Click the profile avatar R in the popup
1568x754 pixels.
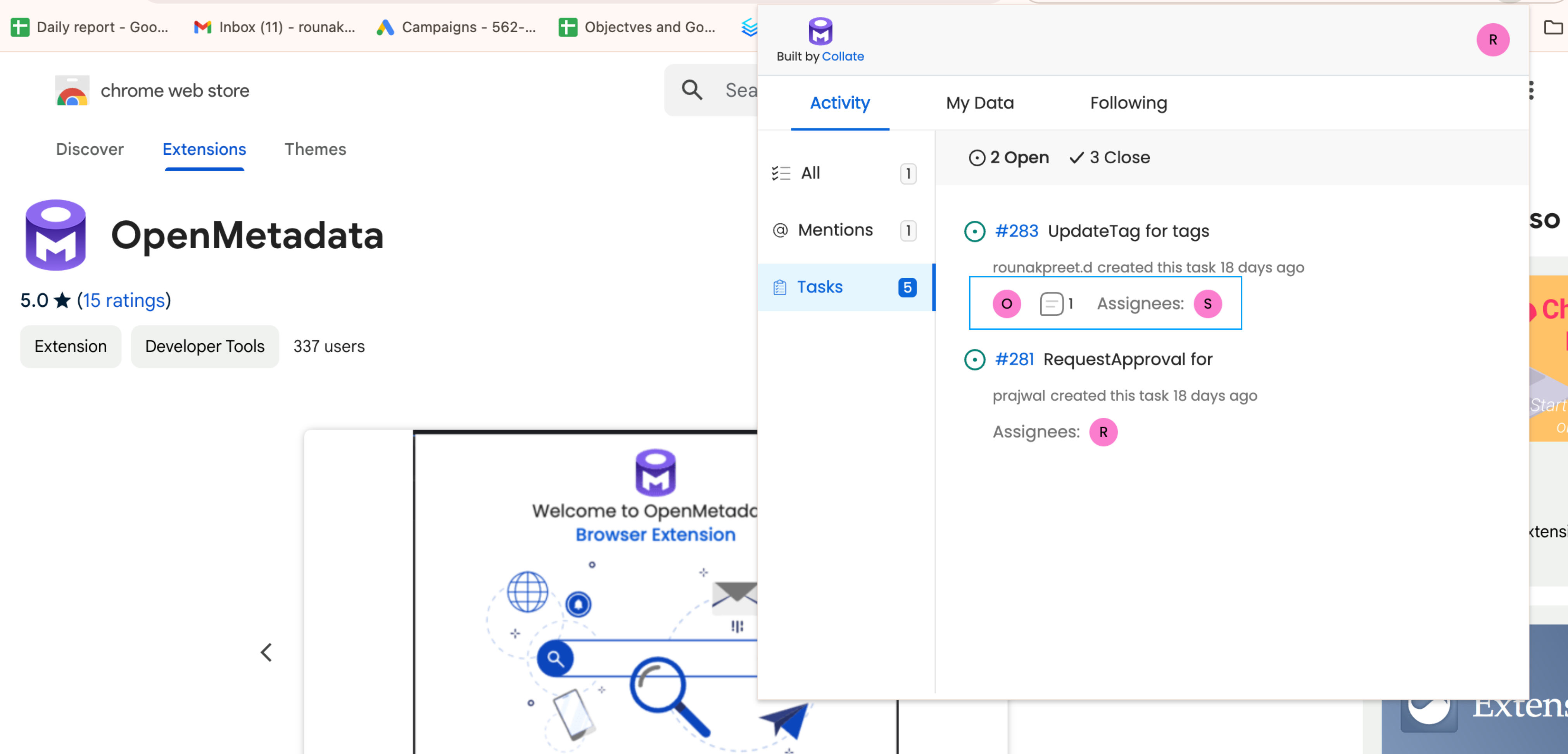(x=1493, y=40)
